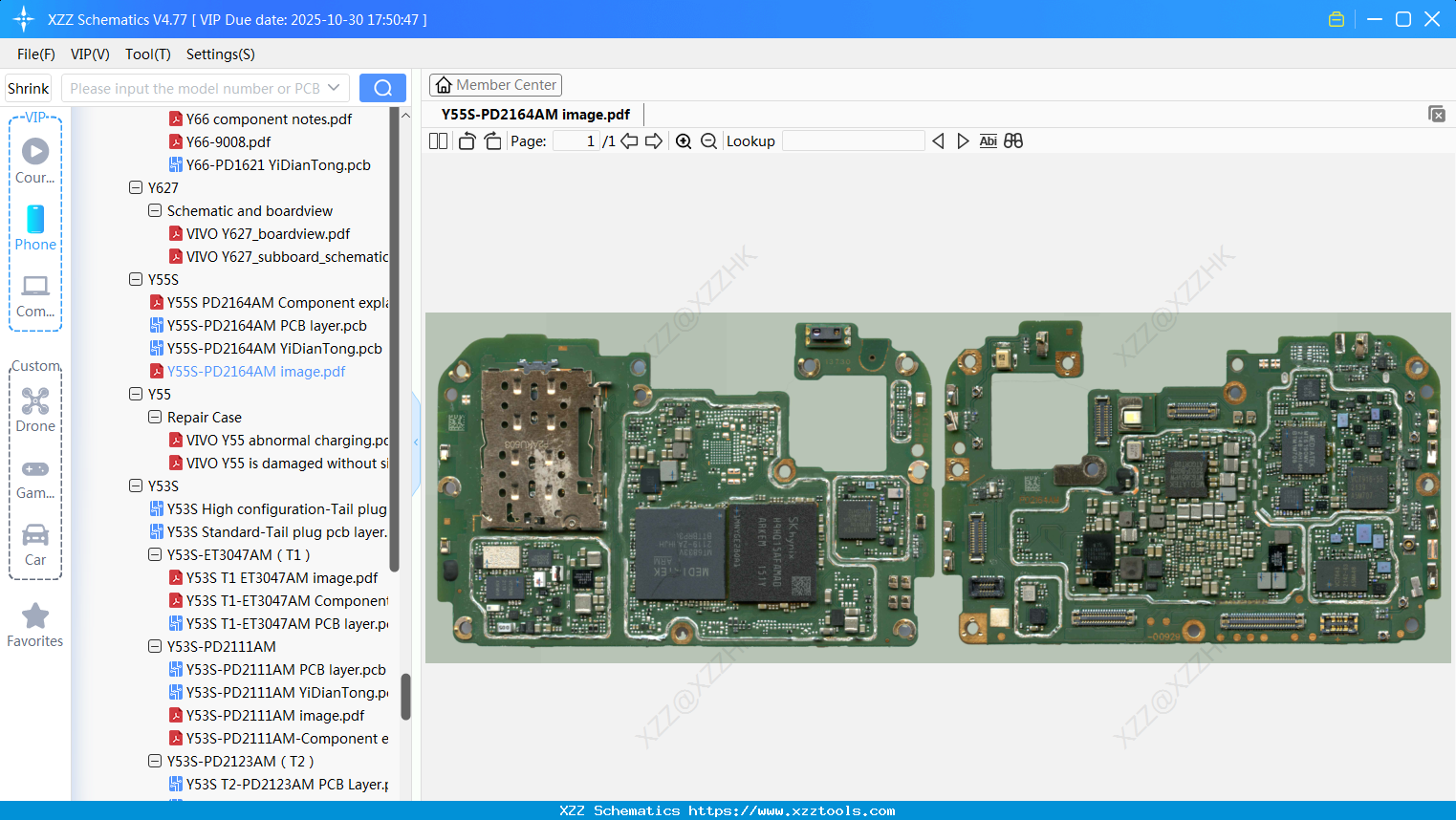Screen dimensions: 1456x820
Task: Expand the model search dropdown arrow
Action: pyautogui.click(x=337, y=87)
